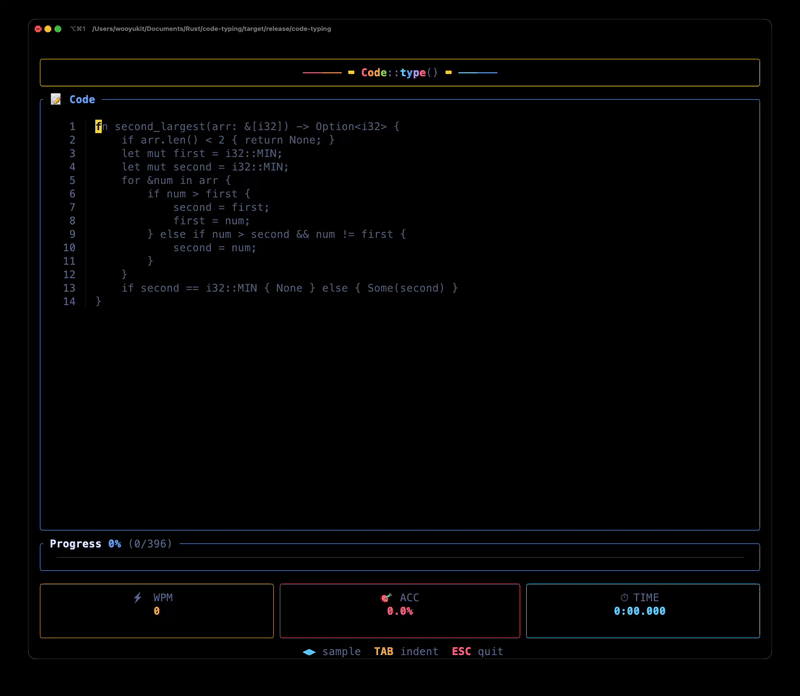Click the yellow dash left of Code::type()

[x=351, y=73]
